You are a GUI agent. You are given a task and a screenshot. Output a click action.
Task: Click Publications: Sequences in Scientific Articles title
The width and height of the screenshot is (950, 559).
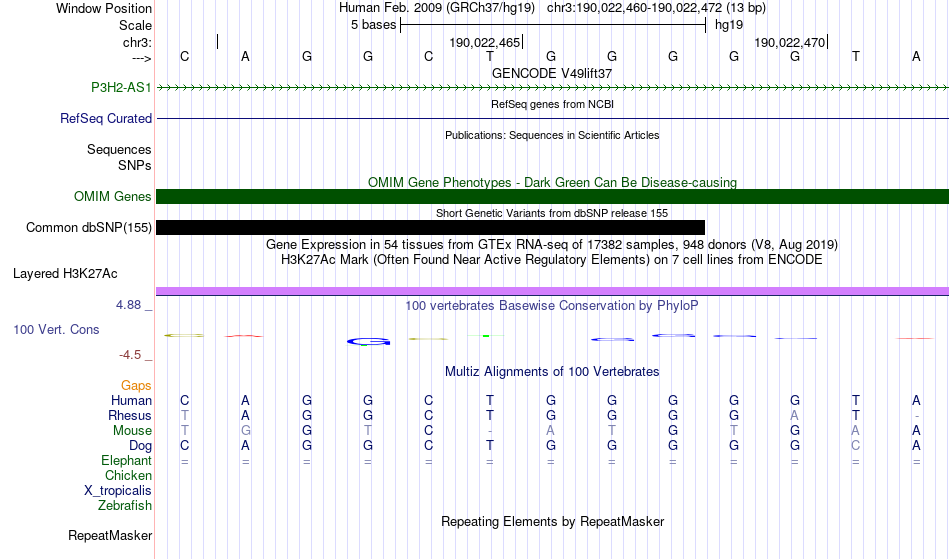tap(552, 135)
